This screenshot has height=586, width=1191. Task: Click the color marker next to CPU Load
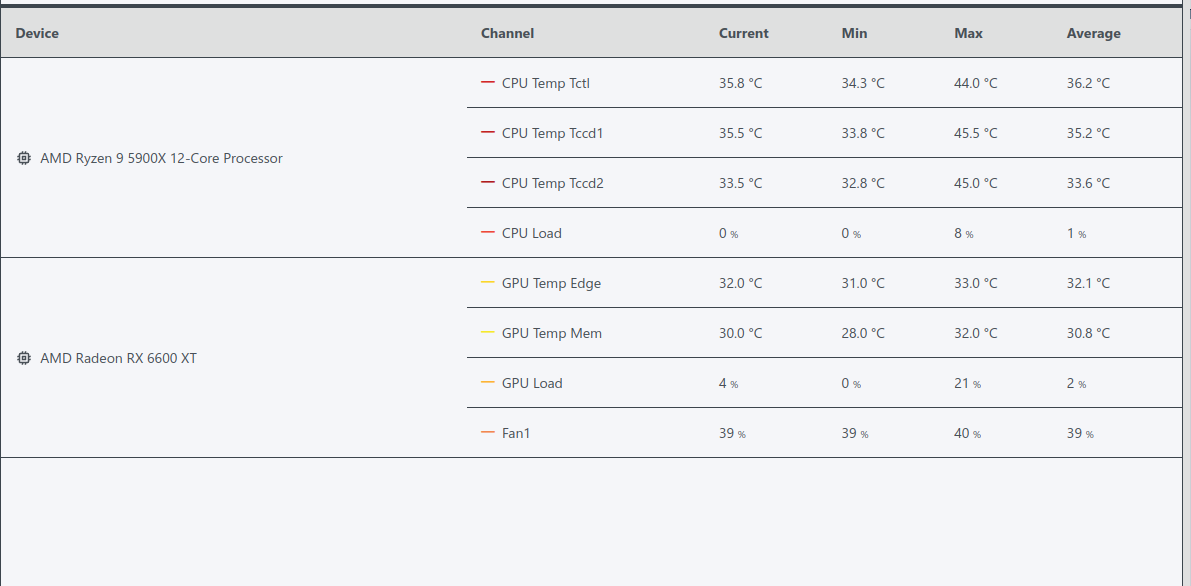pos(488,233)
